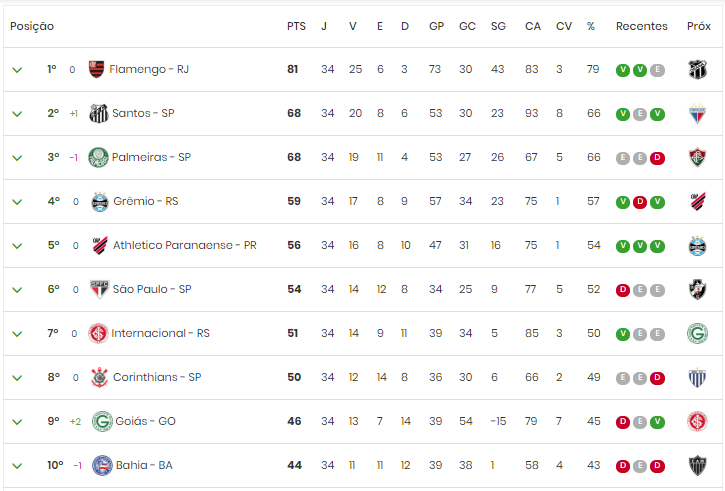
Task: Sort table by PTS column header
Action: click(x=296, y=26)
